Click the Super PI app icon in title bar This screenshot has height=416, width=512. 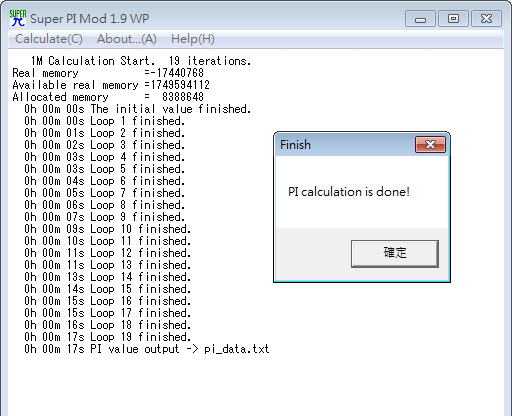(18, 18)
